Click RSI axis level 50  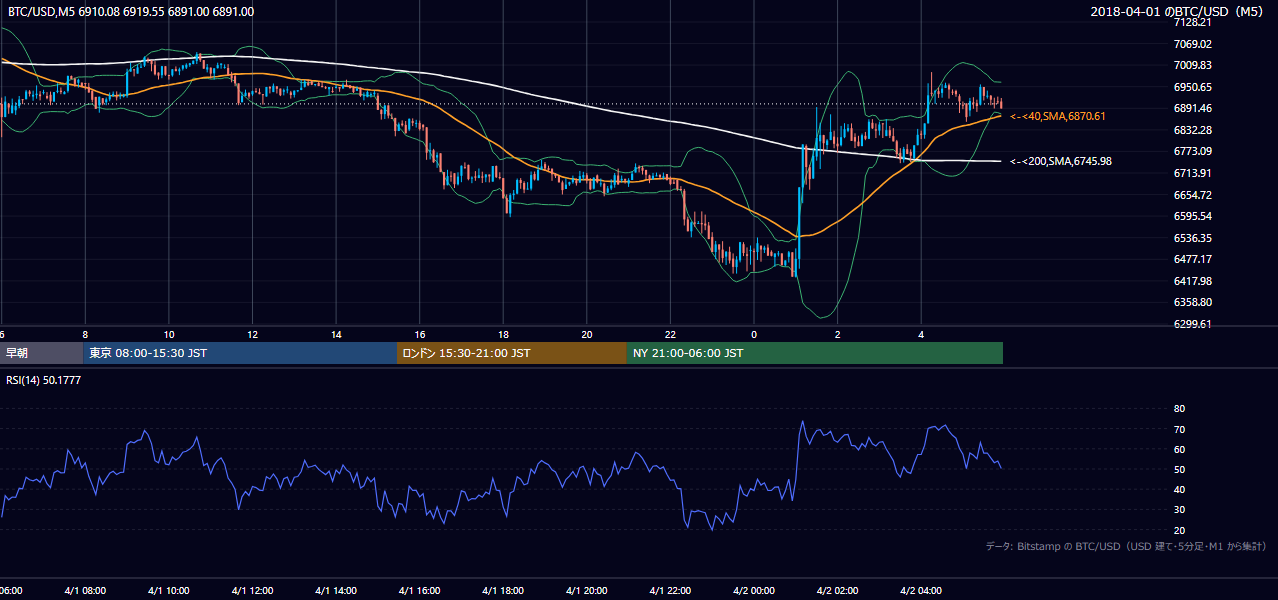(x=1179, y=469)
